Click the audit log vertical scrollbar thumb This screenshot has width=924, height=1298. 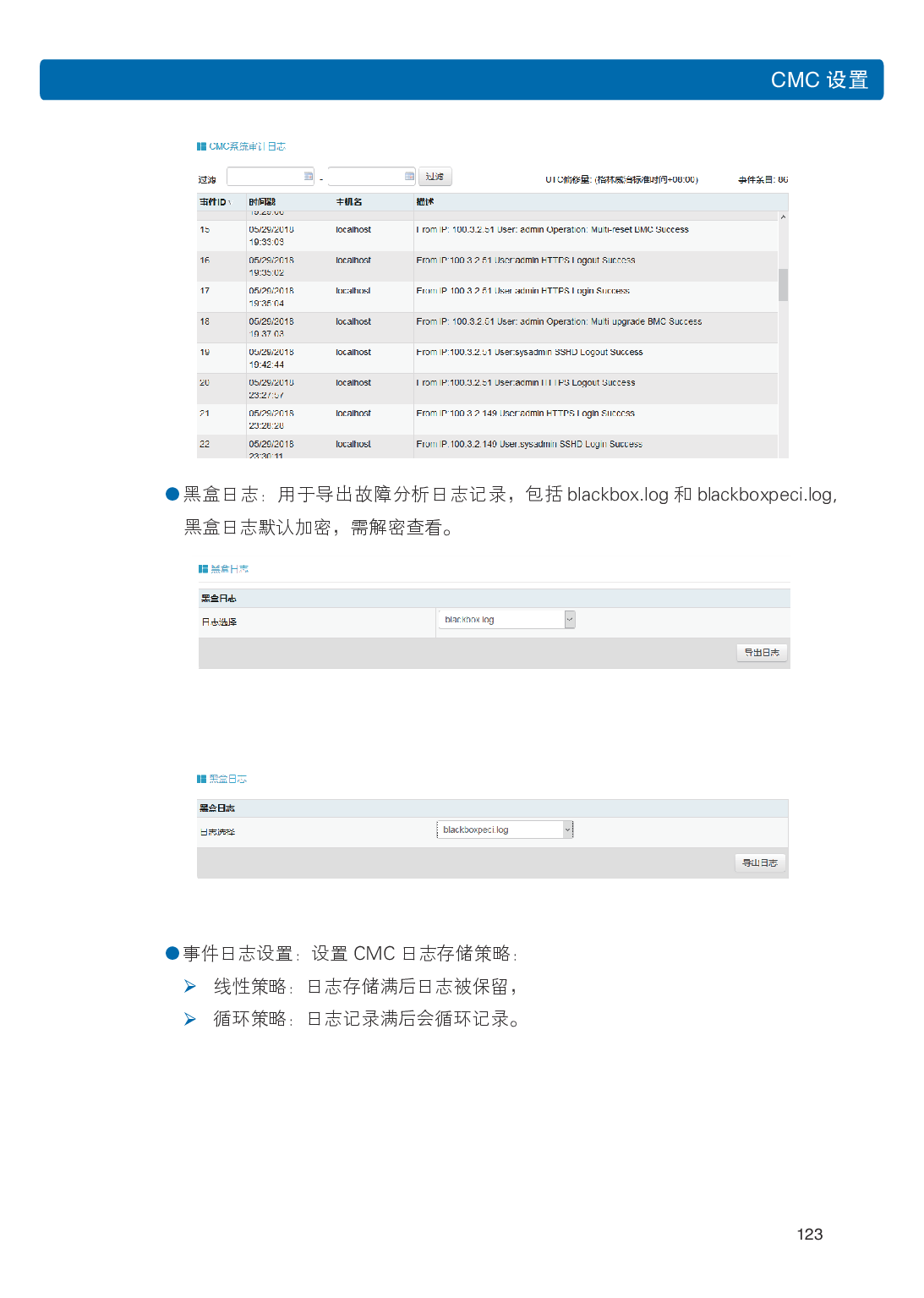pos(783,285)
